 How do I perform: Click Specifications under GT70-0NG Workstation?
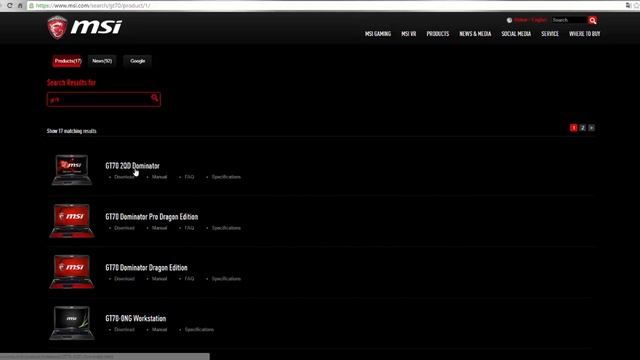coord(199,329)
